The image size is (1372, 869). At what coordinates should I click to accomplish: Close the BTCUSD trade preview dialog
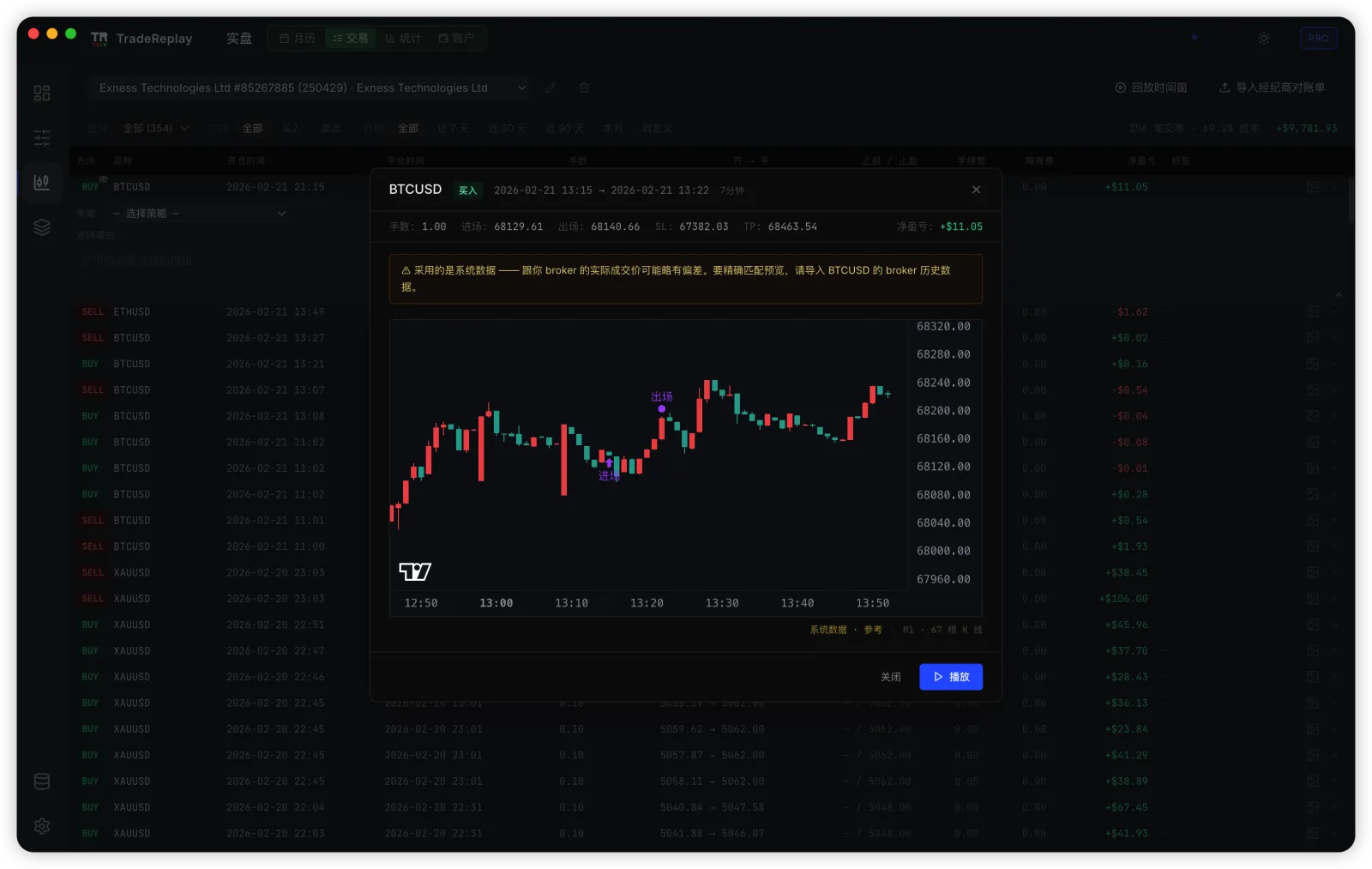976,190
